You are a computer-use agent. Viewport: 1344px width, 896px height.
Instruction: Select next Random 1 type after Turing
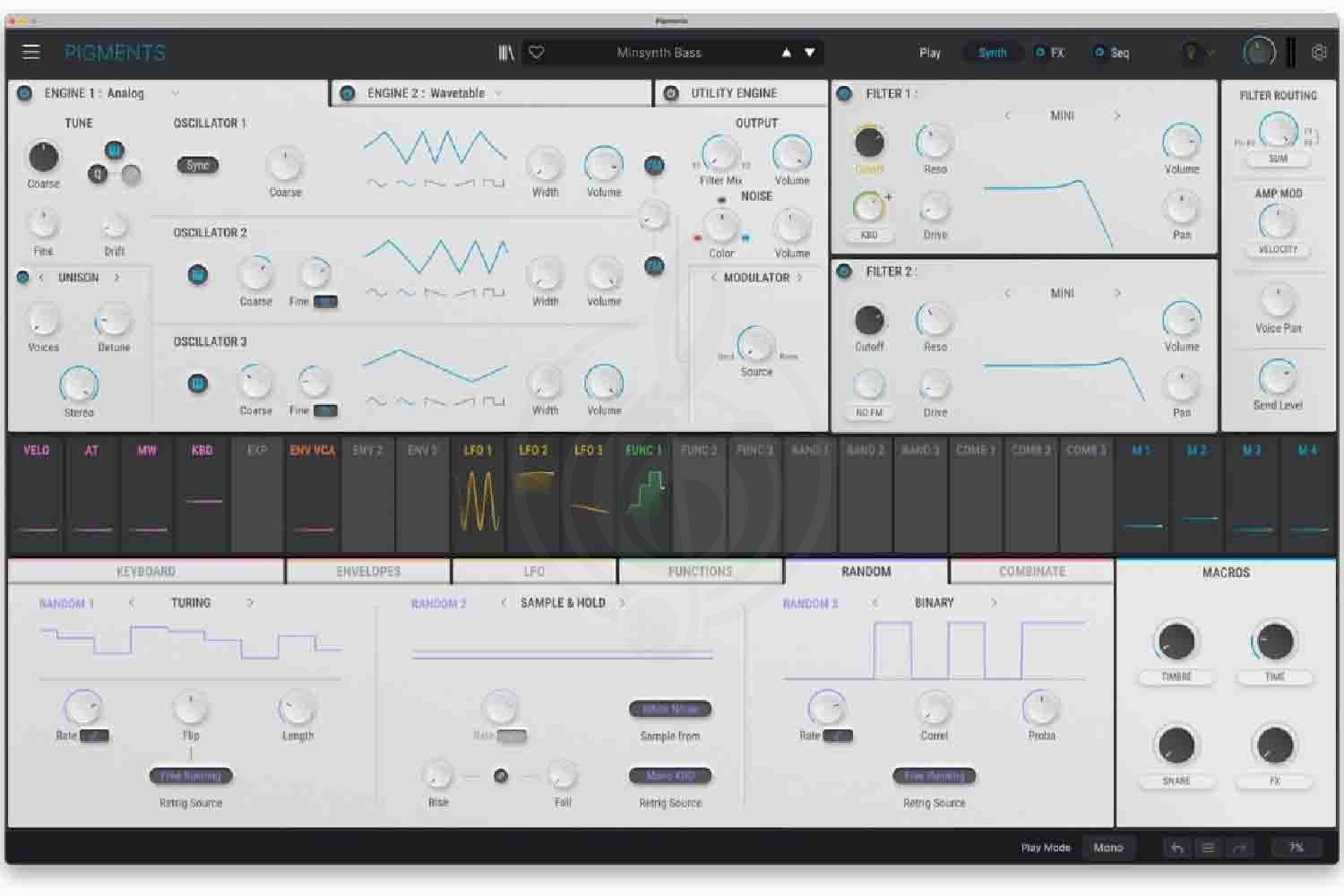[250, 603]
